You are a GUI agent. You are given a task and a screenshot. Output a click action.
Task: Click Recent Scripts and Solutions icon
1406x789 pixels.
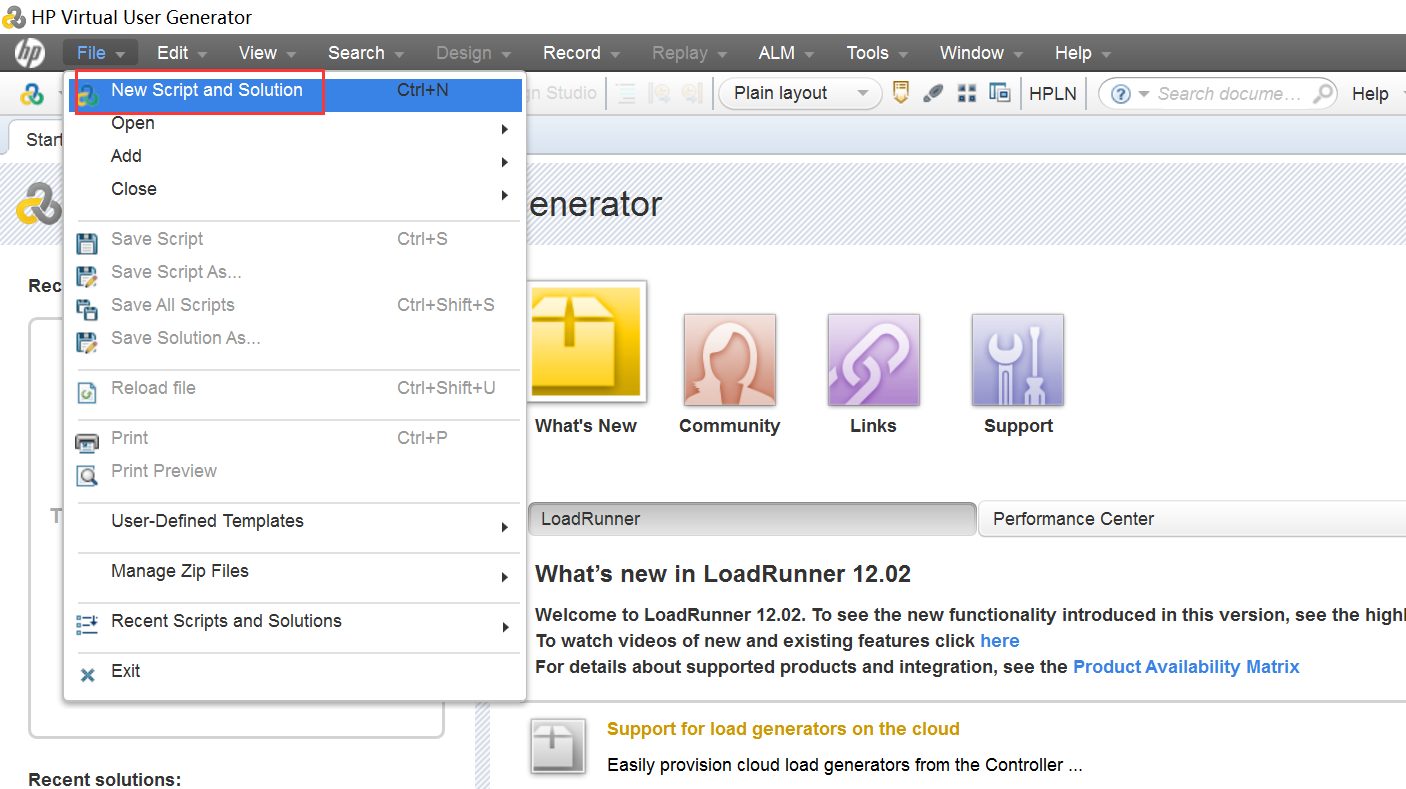pyautogui.click(x=88, y=625)
